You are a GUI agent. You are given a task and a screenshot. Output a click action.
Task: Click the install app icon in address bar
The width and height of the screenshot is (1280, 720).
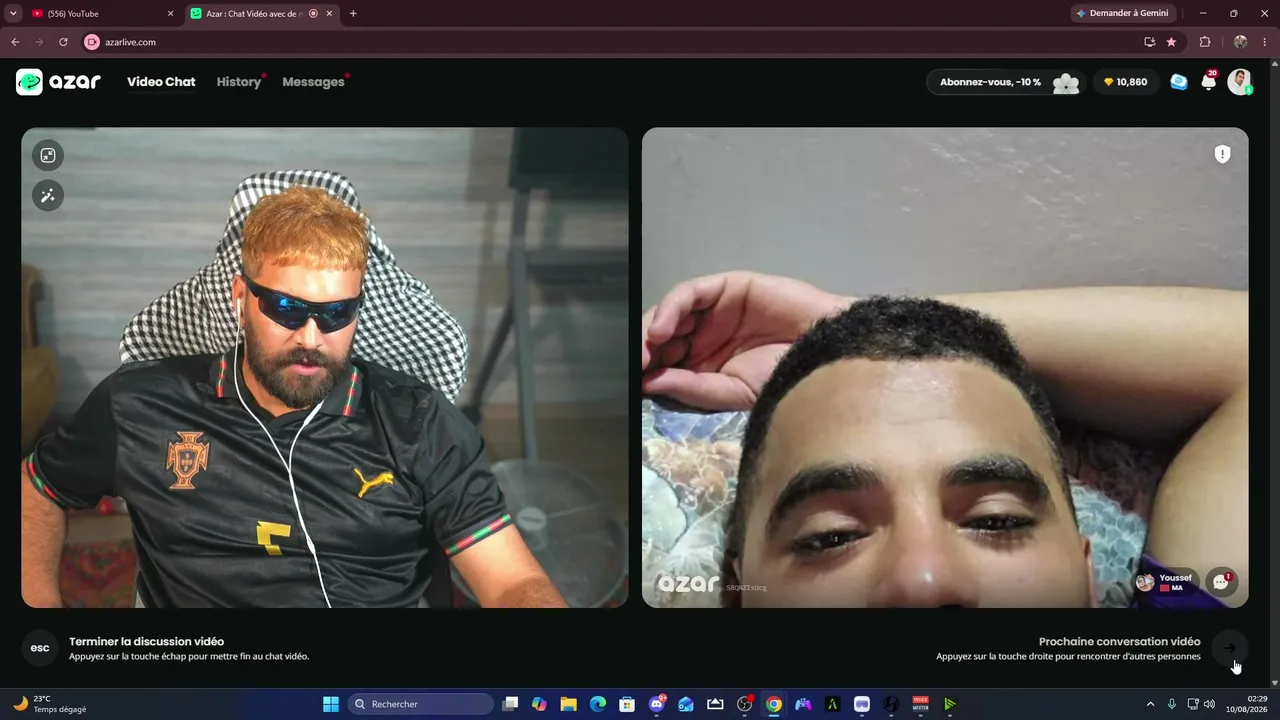pos(1150,42)
